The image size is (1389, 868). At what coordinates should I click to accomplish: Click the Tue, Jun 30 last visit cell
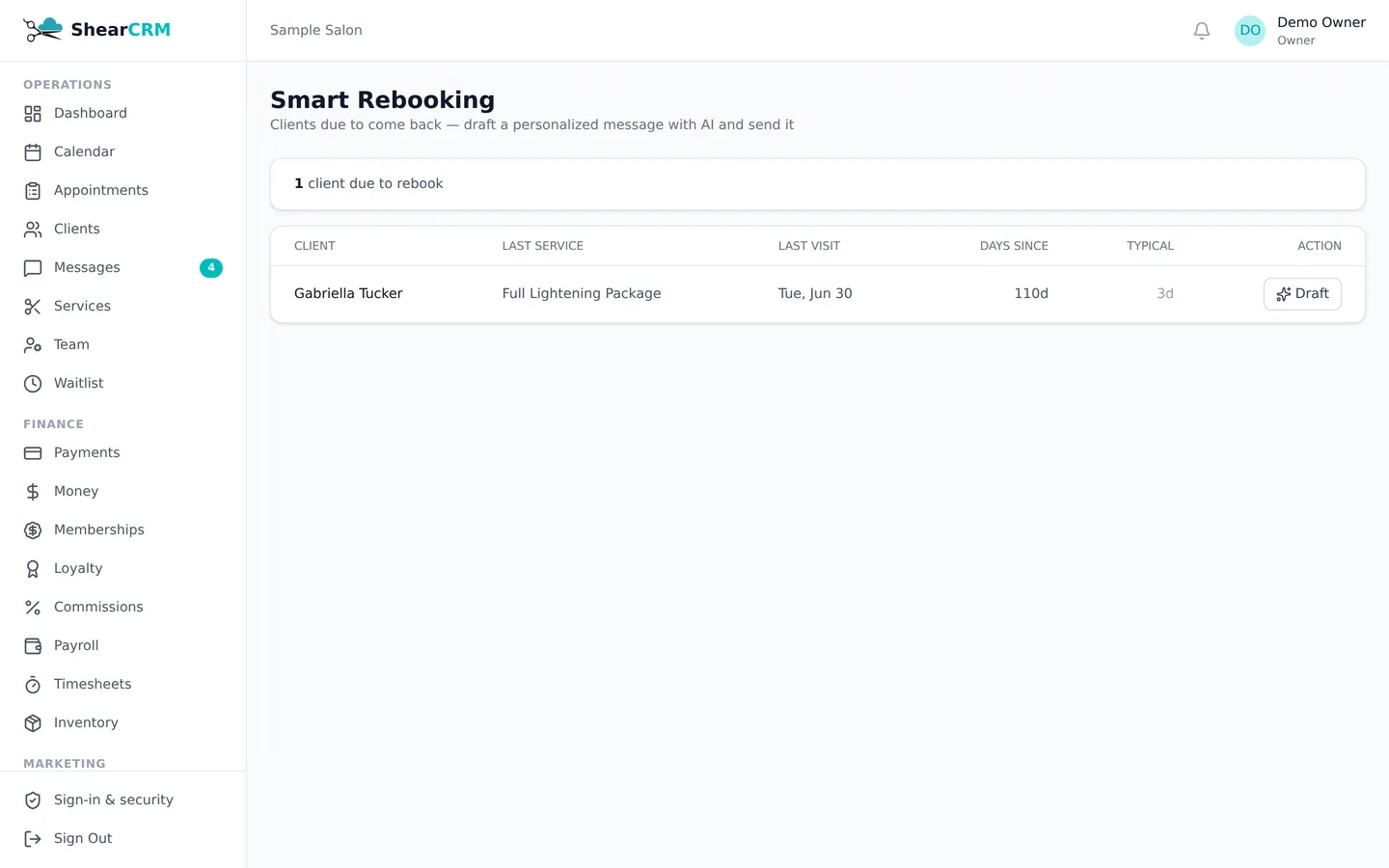coord(815,293)
